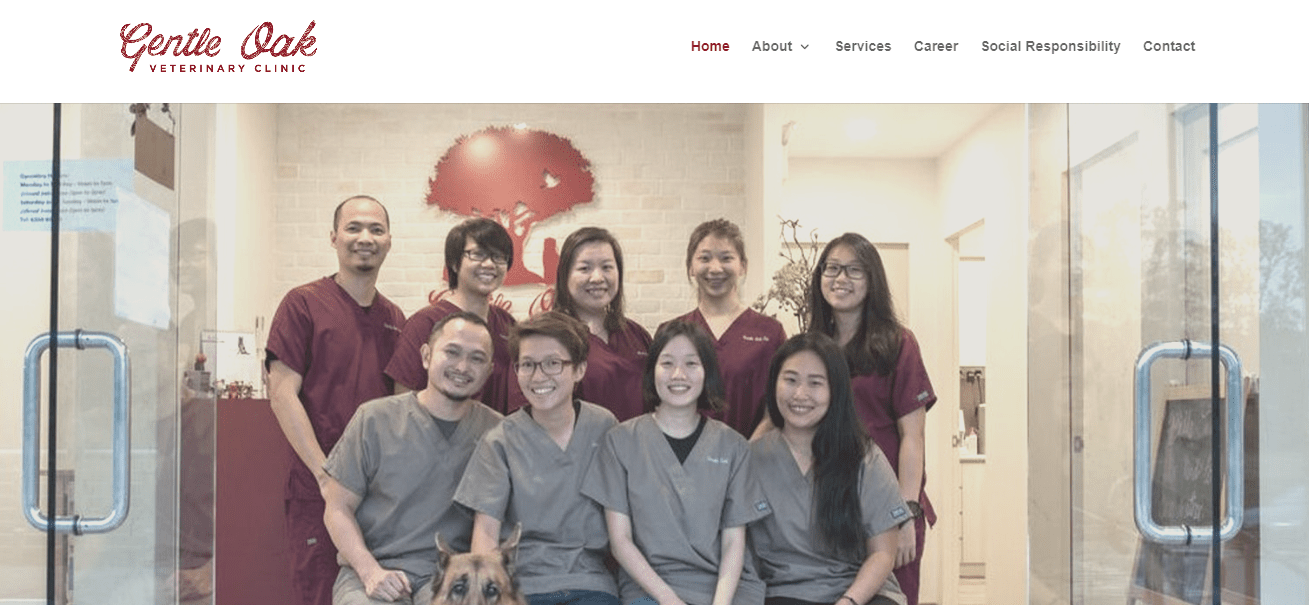The height and width of the screenshot is (605, 1309).
Task: Visit the Career page
Action: coord(936,46)
